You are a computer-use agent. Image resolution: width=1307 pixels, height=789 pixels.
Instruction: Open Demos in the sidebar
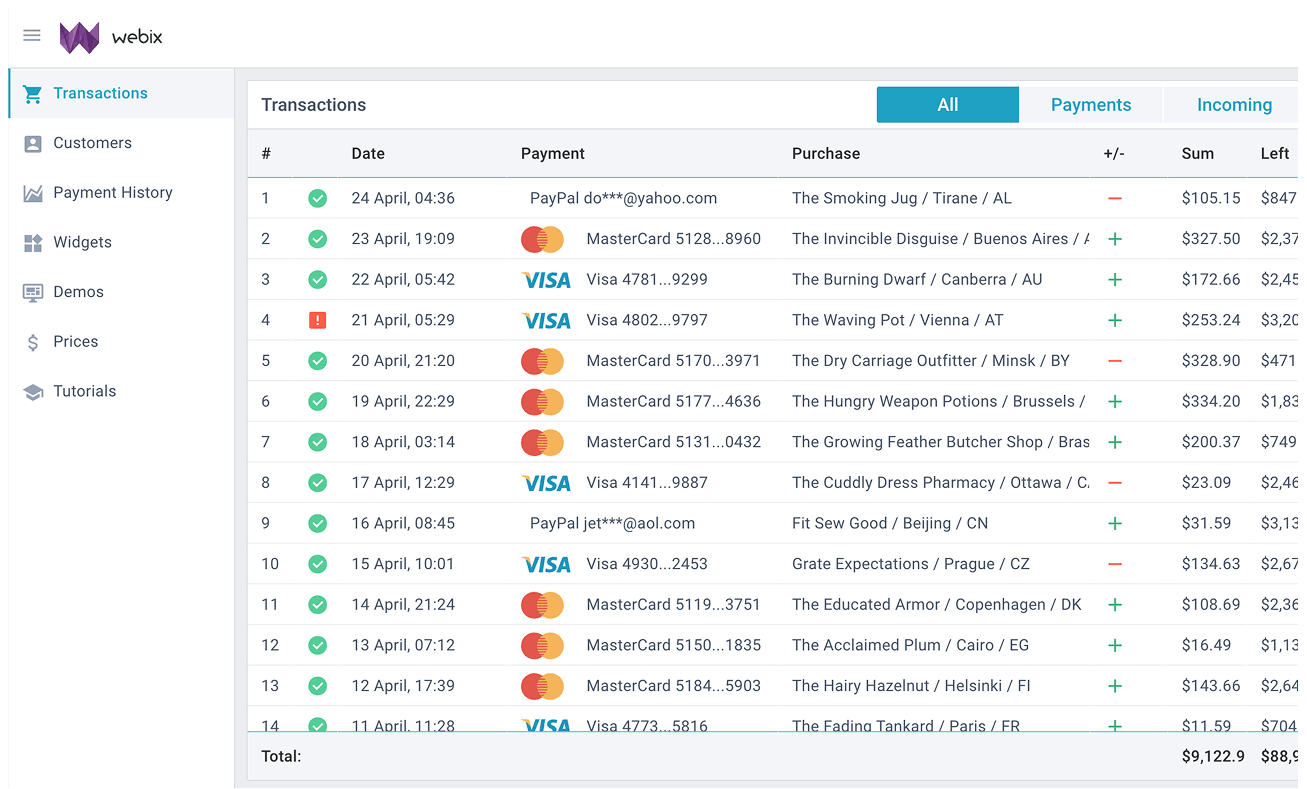tap(78, 292)
